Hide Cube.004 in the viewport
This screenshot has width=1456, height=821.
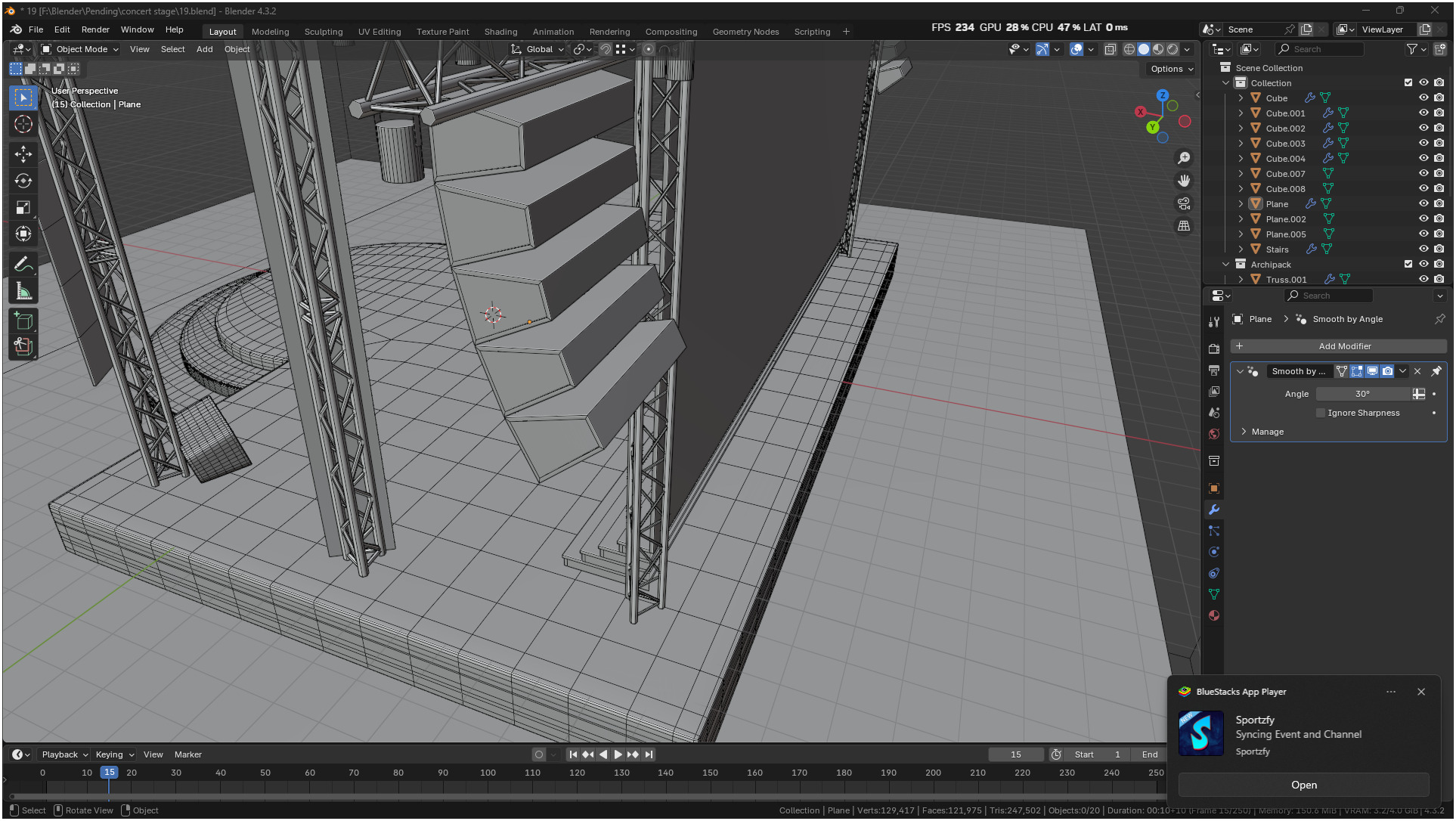pyautogui.click(x=1423, y=158)
